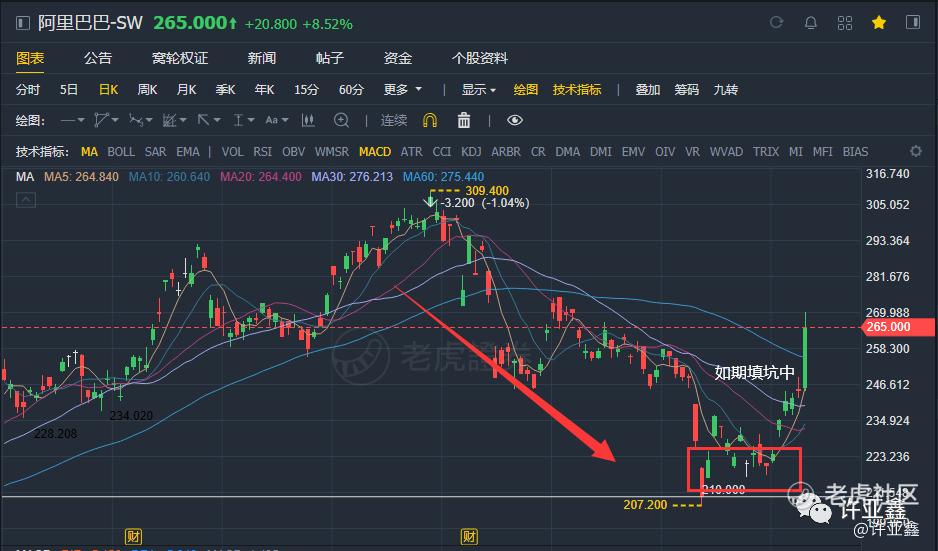The width and height of the screenshot is (938, 551).
Task: Toggle the MACD indicator
Action: click(x=375, y=152)
